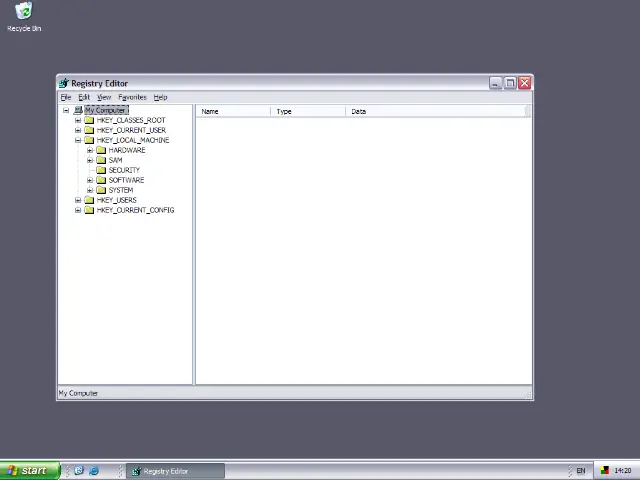Click the SYSTEM folder icon
This screenshot has width=640, height=480.
[101, 190]
